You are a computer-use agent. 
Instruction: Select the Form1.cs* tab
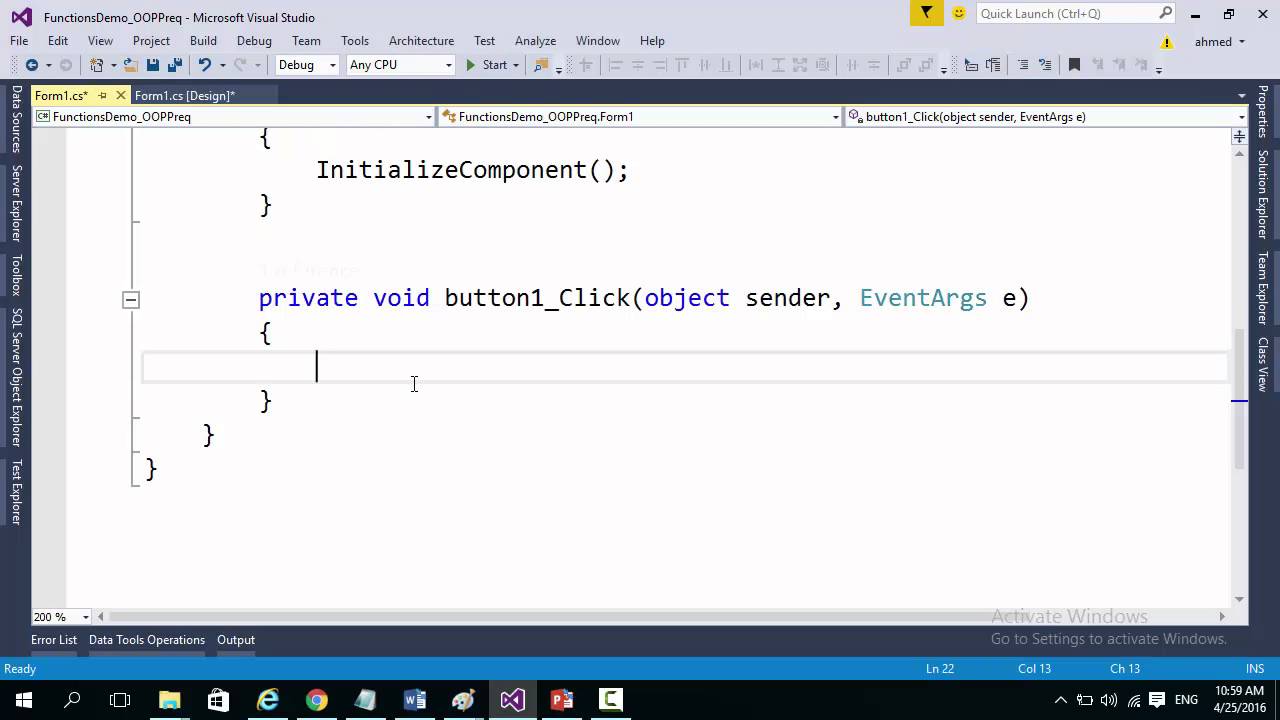tap(61, 96)
